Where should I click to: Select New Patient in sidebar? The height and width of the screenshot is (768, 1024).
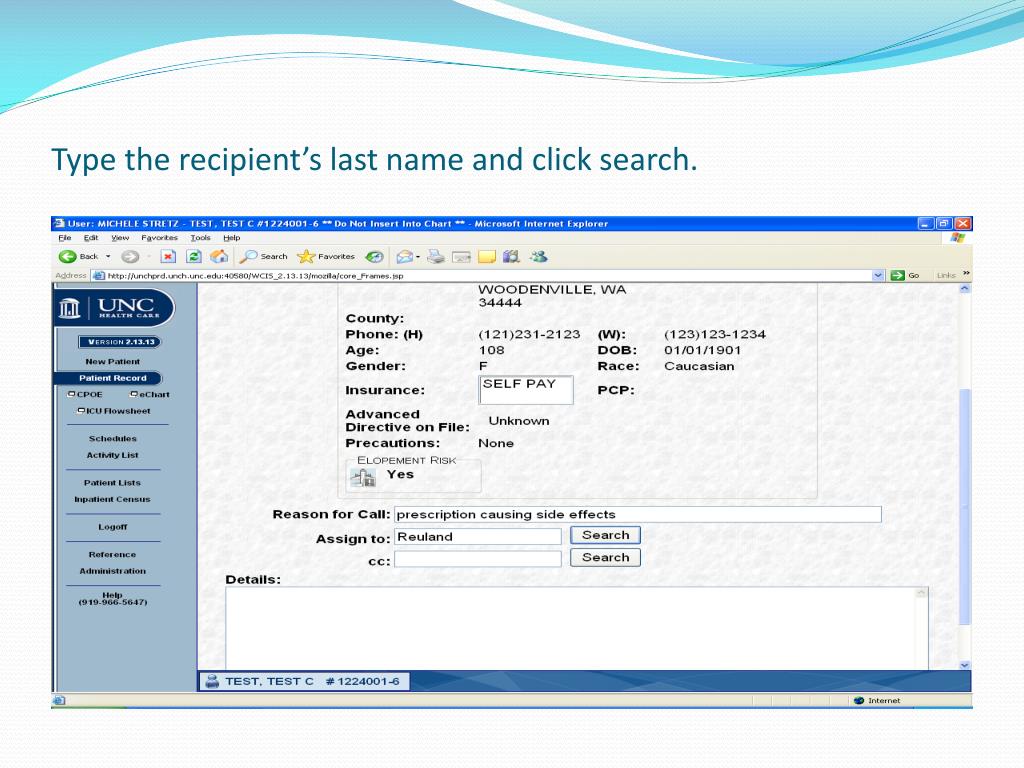click(112, 361)
